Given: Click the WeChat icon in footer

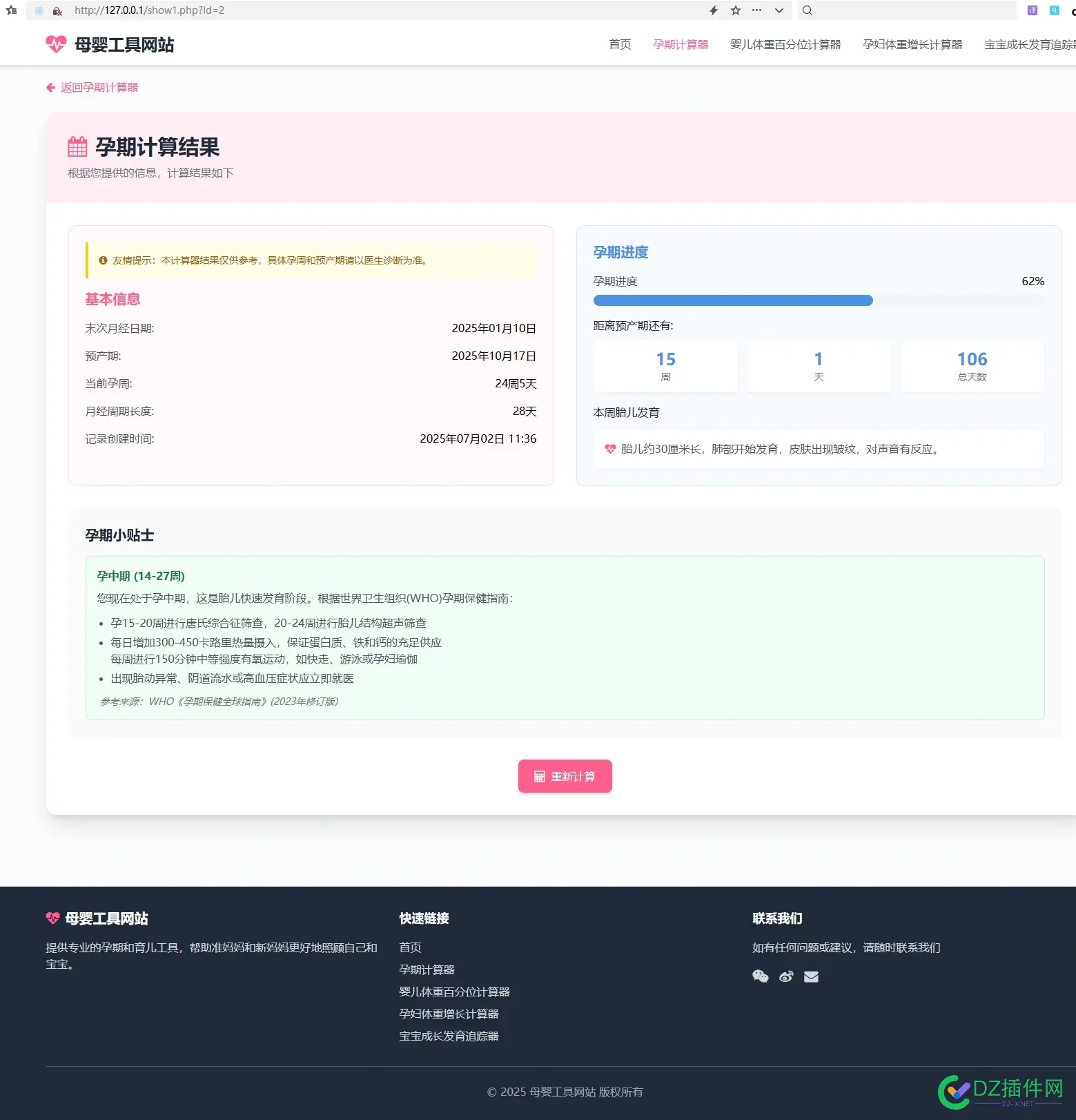Looking at the screenshot, I should [760, 976].
